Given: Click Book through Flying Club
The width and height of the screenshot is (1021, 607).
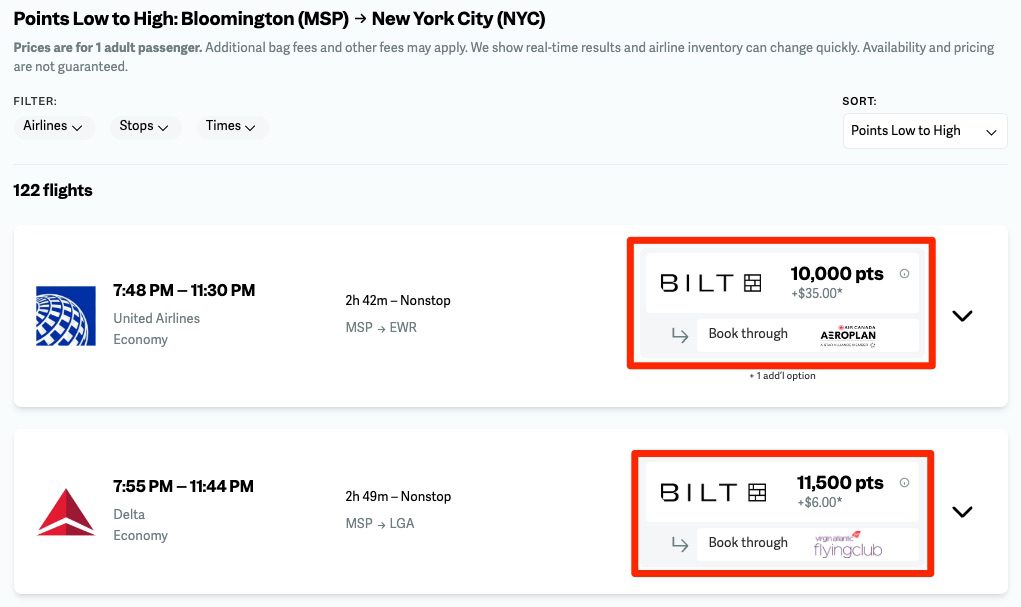Looking at the screenshot, I should pyautogui.click(x=790, y=542).
